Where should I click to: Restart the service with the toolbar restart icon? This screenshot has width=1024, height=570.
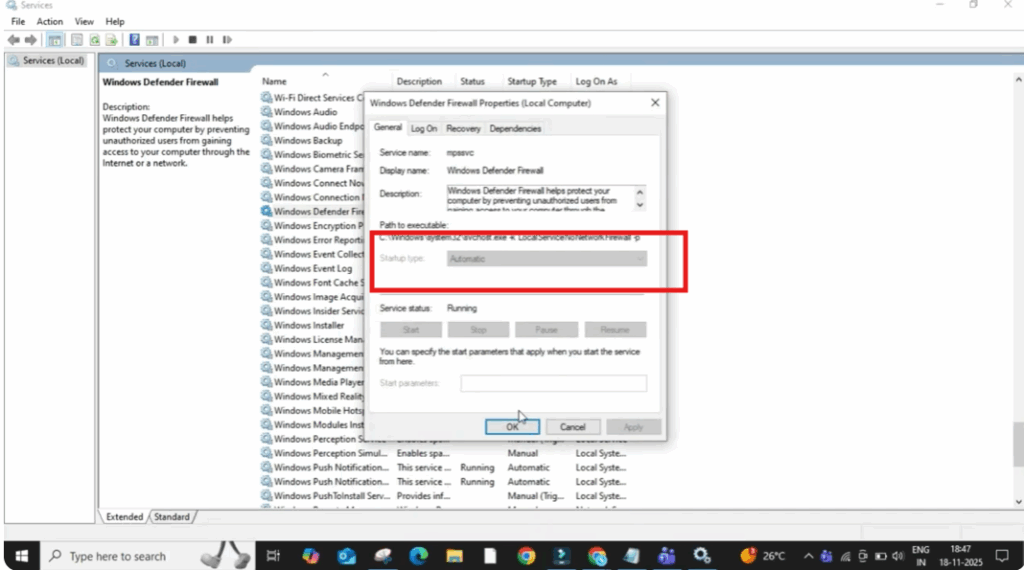tap(227, 40)
